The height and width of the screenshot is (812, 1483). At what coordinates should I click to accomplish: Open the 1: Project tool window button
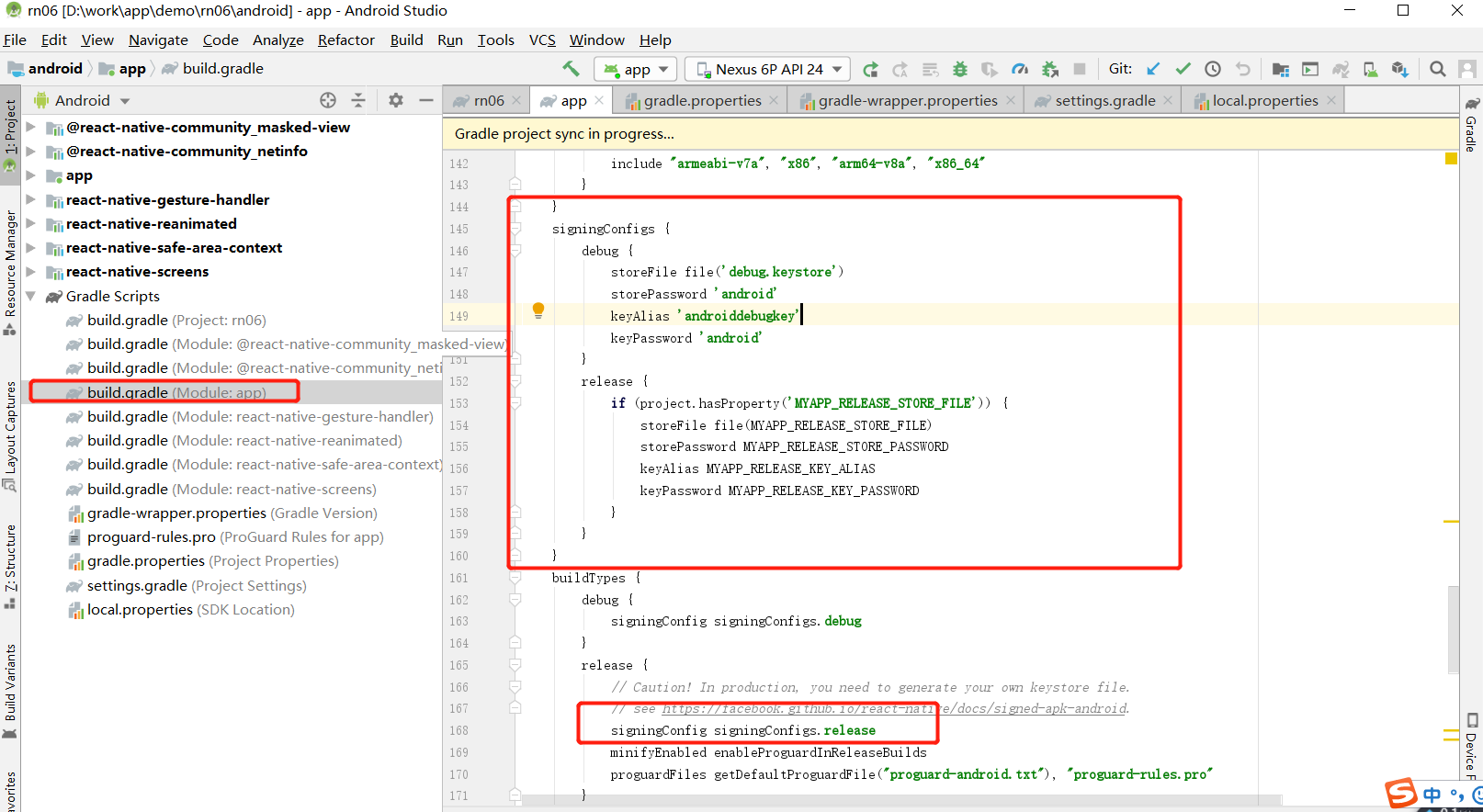[10, 135]
